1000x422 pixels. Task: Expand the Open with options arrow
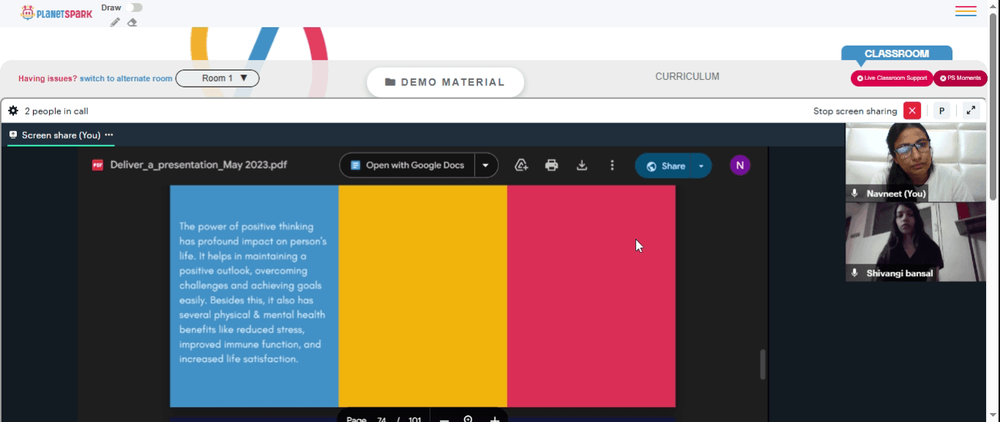pos(486,166)
